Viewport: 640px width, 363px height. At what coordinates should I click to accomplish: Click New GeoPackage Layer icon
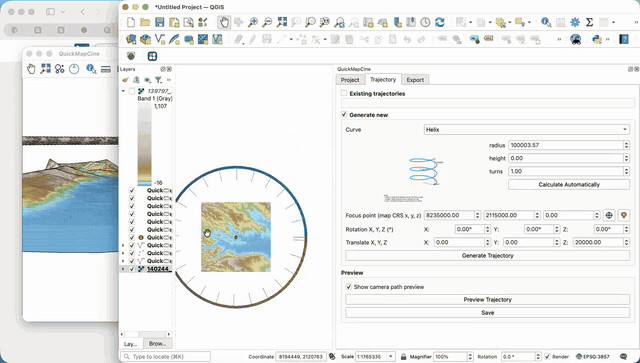pyautogui.click(x=145, y=39)
